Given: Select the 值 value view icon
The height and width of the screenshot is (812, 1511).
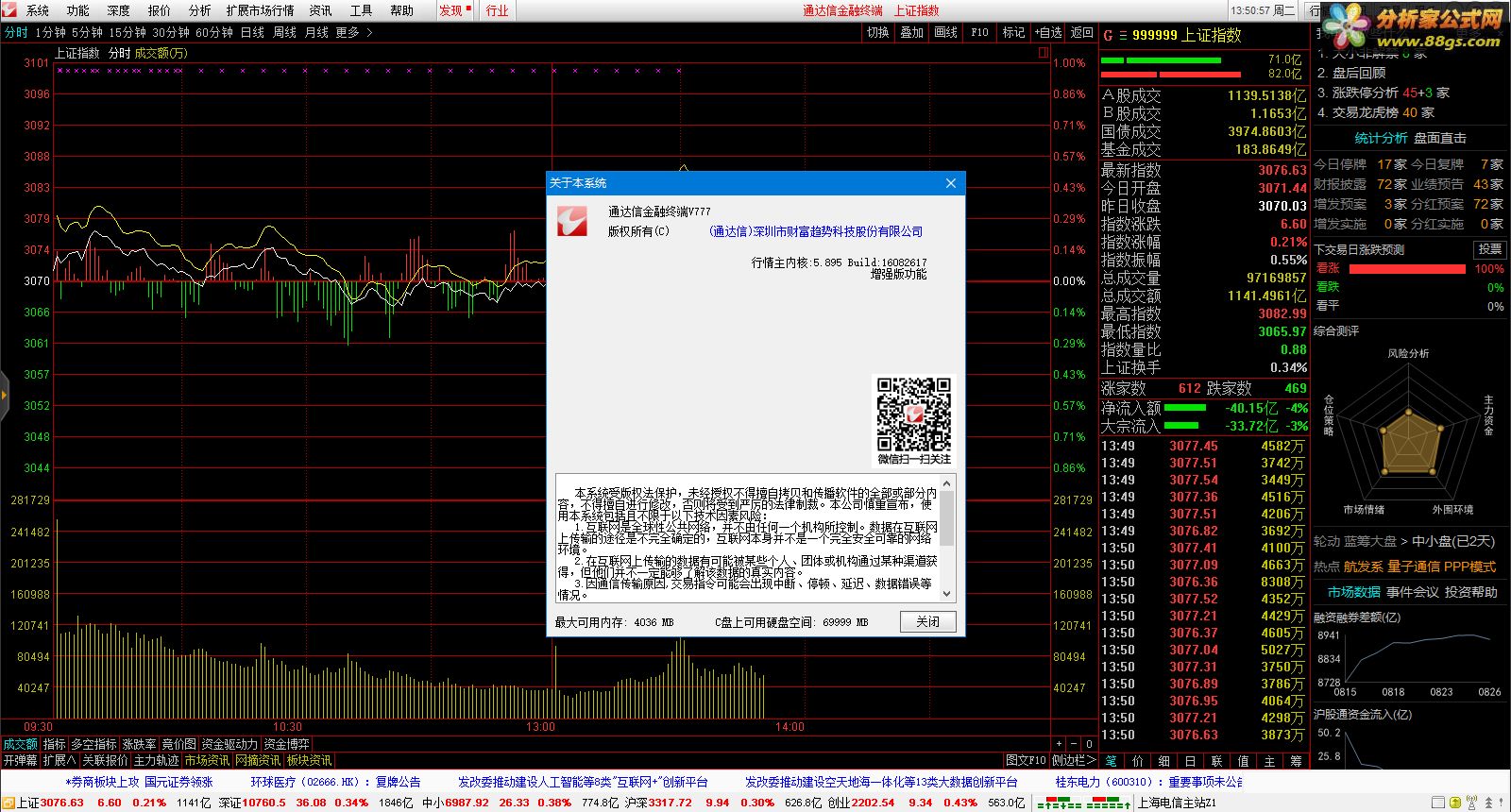Looking at the screenshot, I should [1244, 760].
